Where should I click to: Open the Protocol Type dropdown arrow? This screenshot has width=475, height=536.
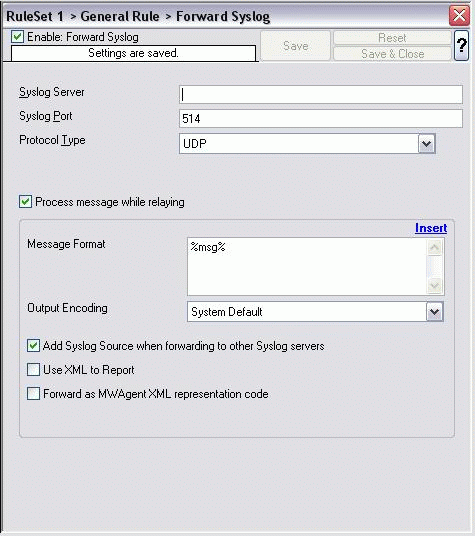[x=426, y=144]
